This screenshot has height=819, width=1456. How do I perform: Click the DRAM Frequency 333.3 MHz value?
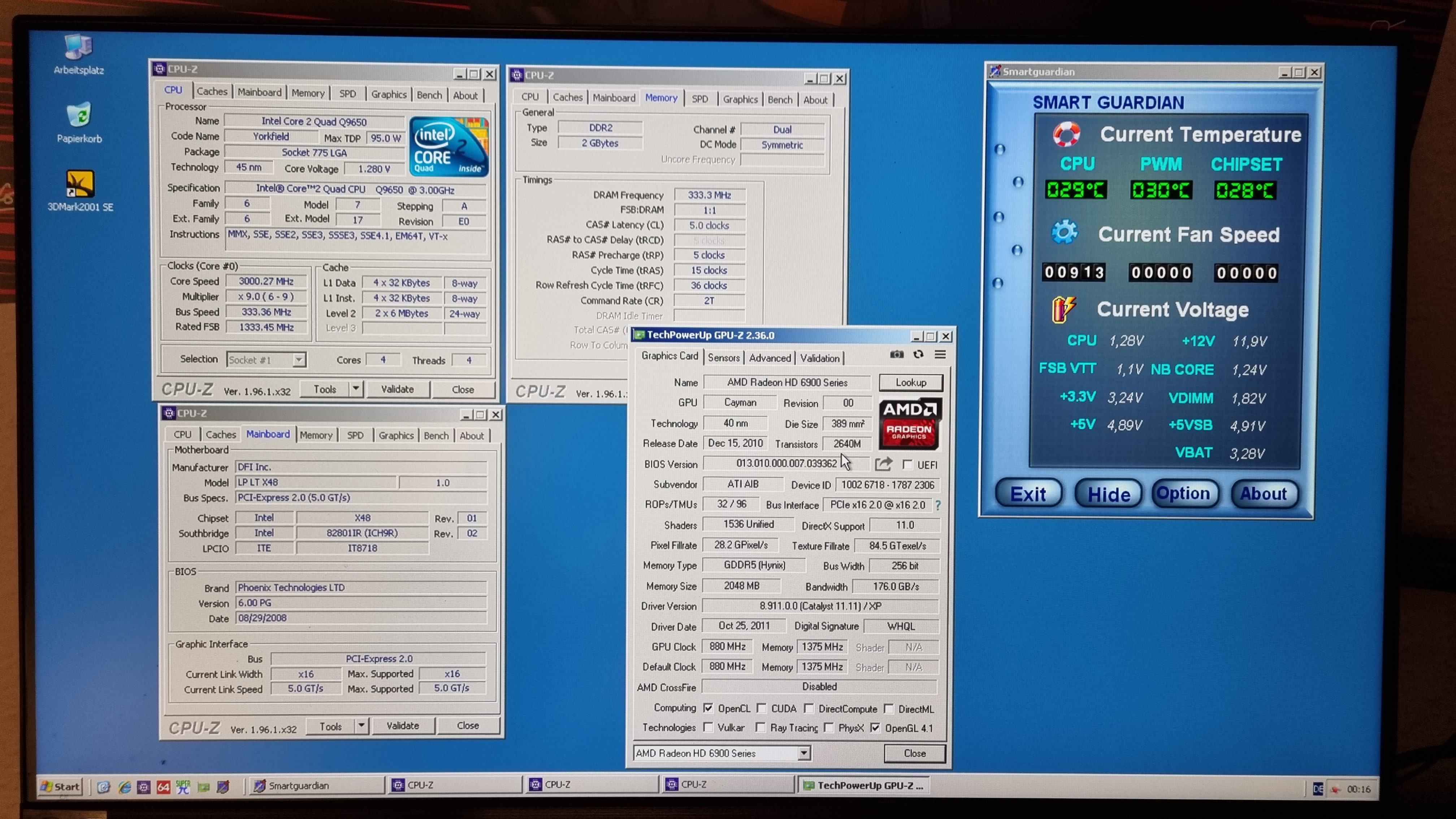point(709,195)
